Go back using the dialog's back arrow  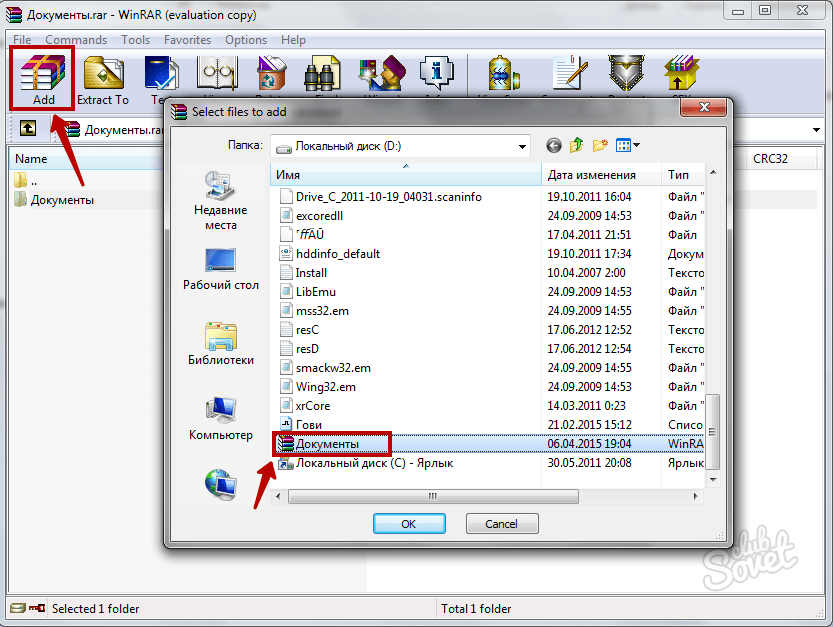(554, 146)
